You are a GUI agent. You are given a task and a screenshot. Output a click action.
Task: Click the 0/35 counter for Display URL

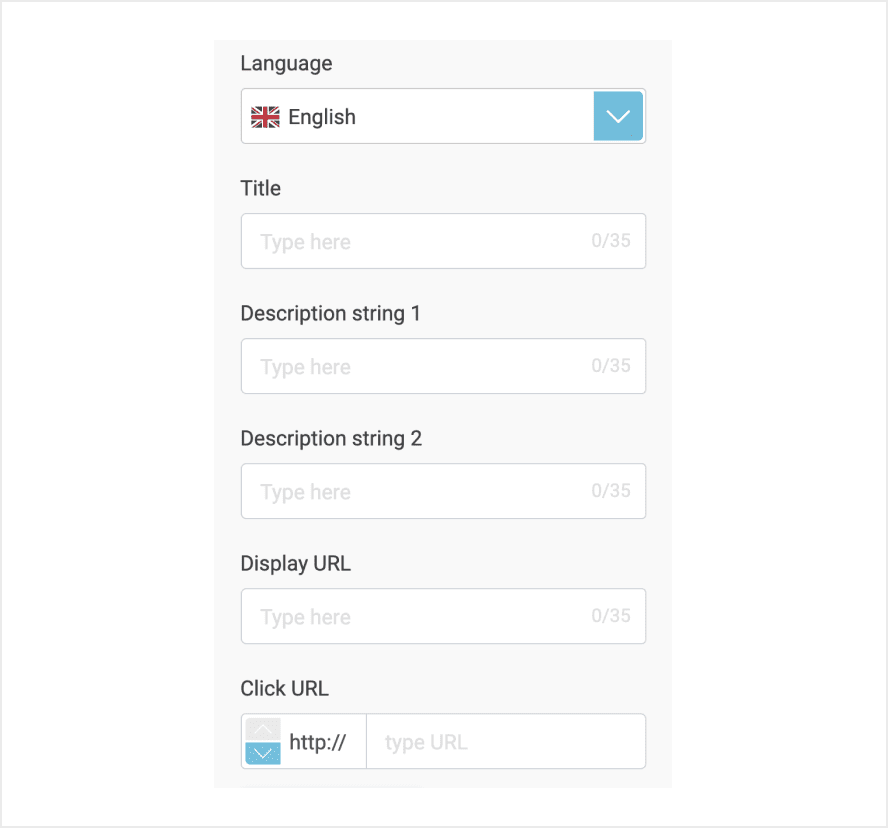click(611, 616)
